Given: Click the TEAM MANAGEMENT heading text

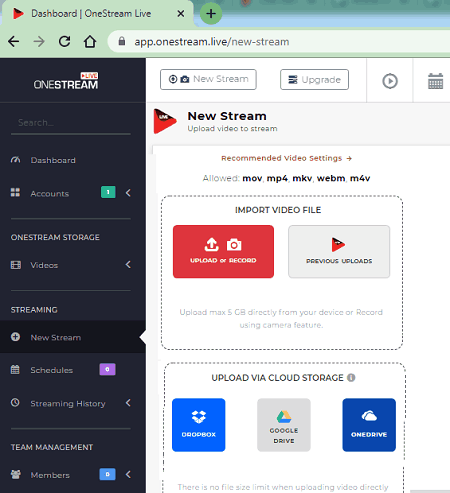Looking at the screenshot, I should [x=52, y=447].
